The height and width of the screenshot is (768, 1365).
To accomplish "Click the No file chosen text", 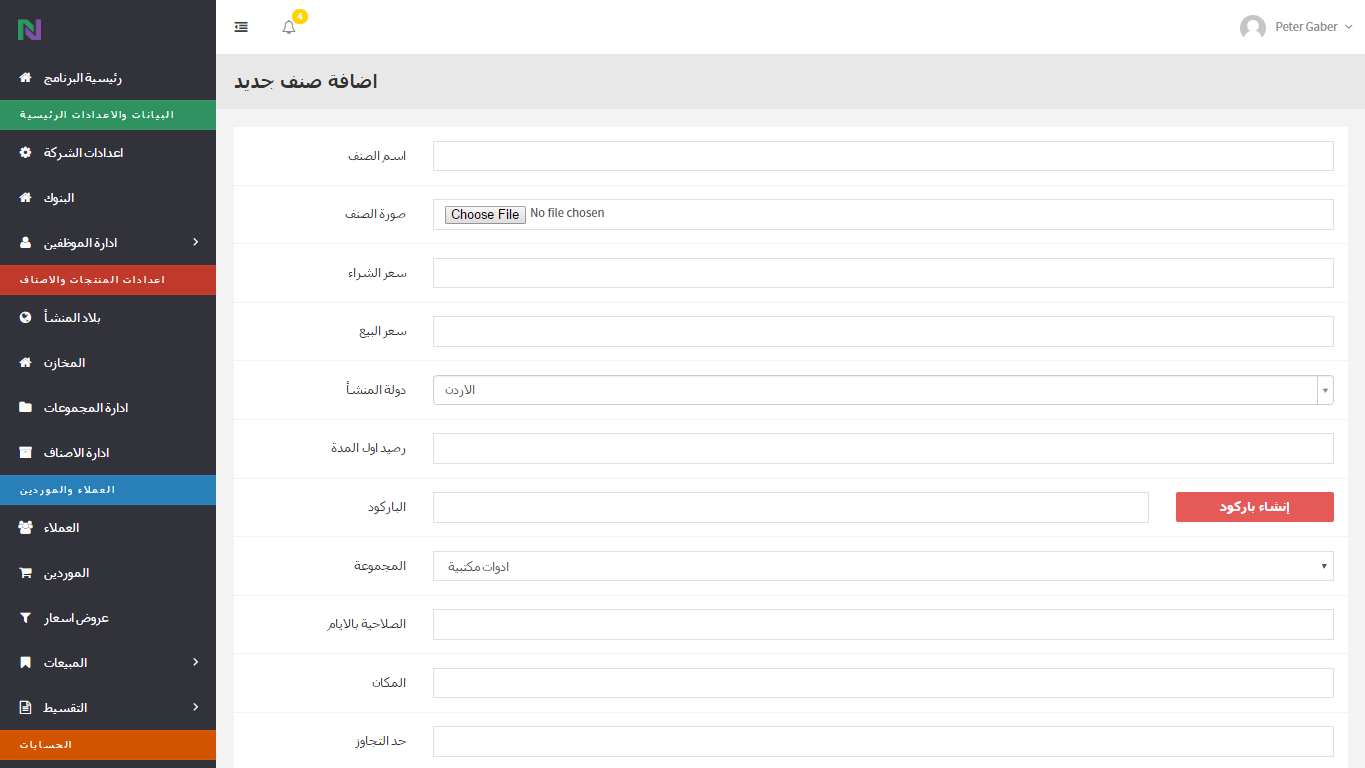I will 567,213.
